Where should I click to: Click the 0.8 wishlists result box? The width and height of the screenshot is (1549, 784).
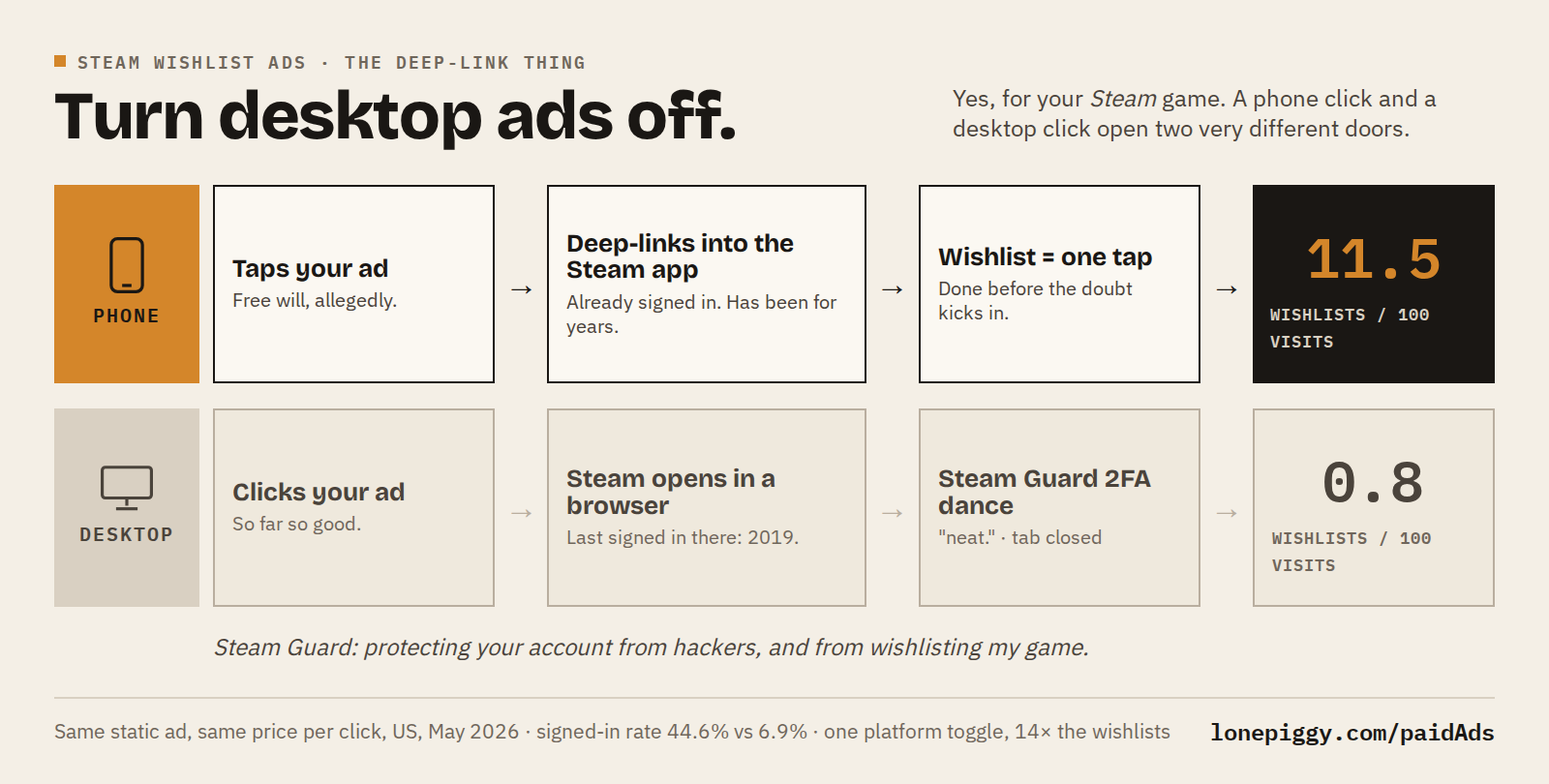coord(1374,508)
